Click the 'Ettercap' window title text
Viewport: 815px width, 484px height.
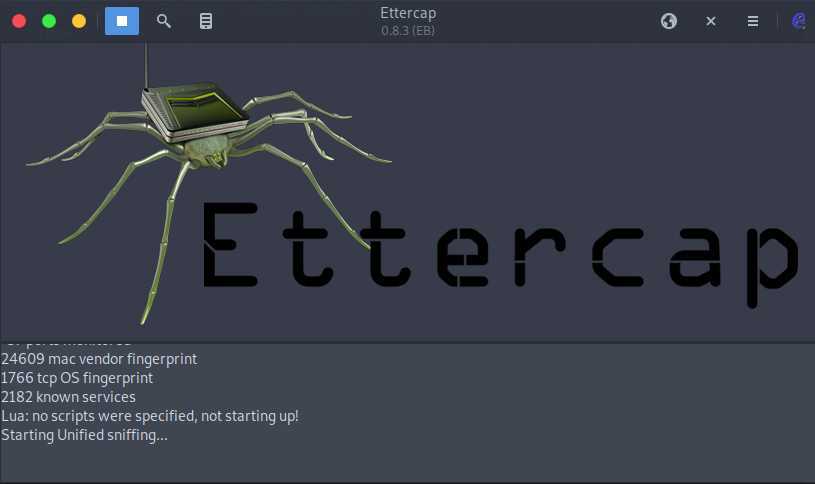pos(408,13)
